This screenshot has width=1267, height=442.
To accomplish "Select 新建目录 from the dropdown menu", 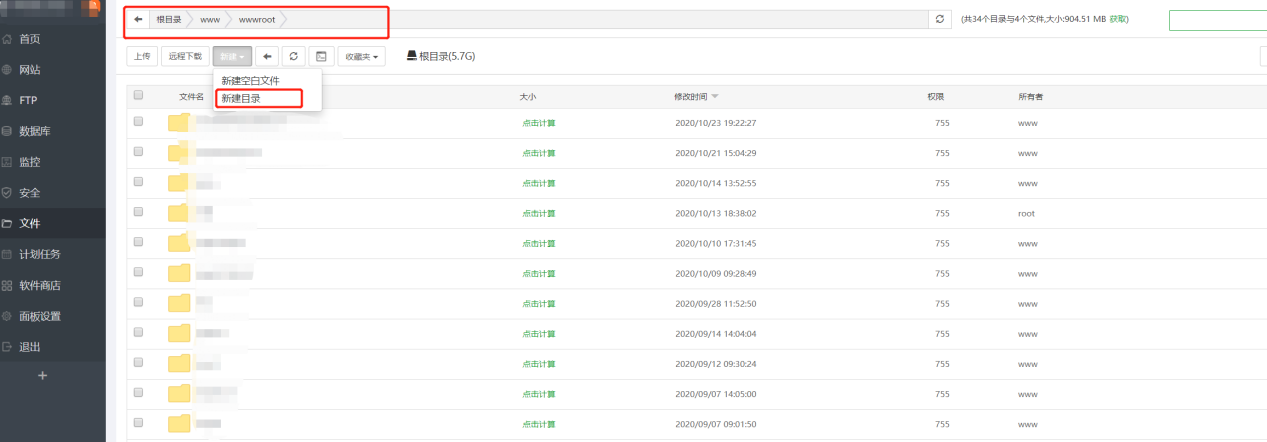I will tap(241, 98).
